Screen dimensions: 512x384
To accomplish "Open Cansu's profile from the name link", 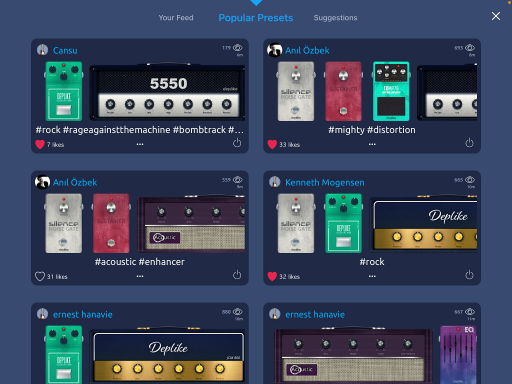I will (x=65, y=50).
